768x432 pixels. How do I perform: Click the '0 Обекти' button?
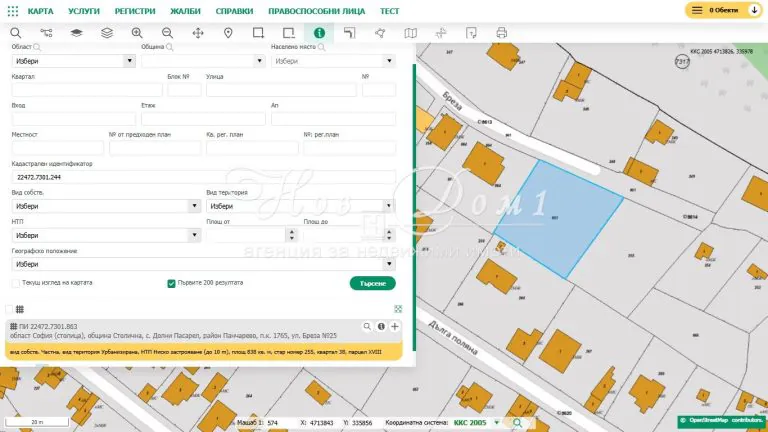tap(724, 9)
